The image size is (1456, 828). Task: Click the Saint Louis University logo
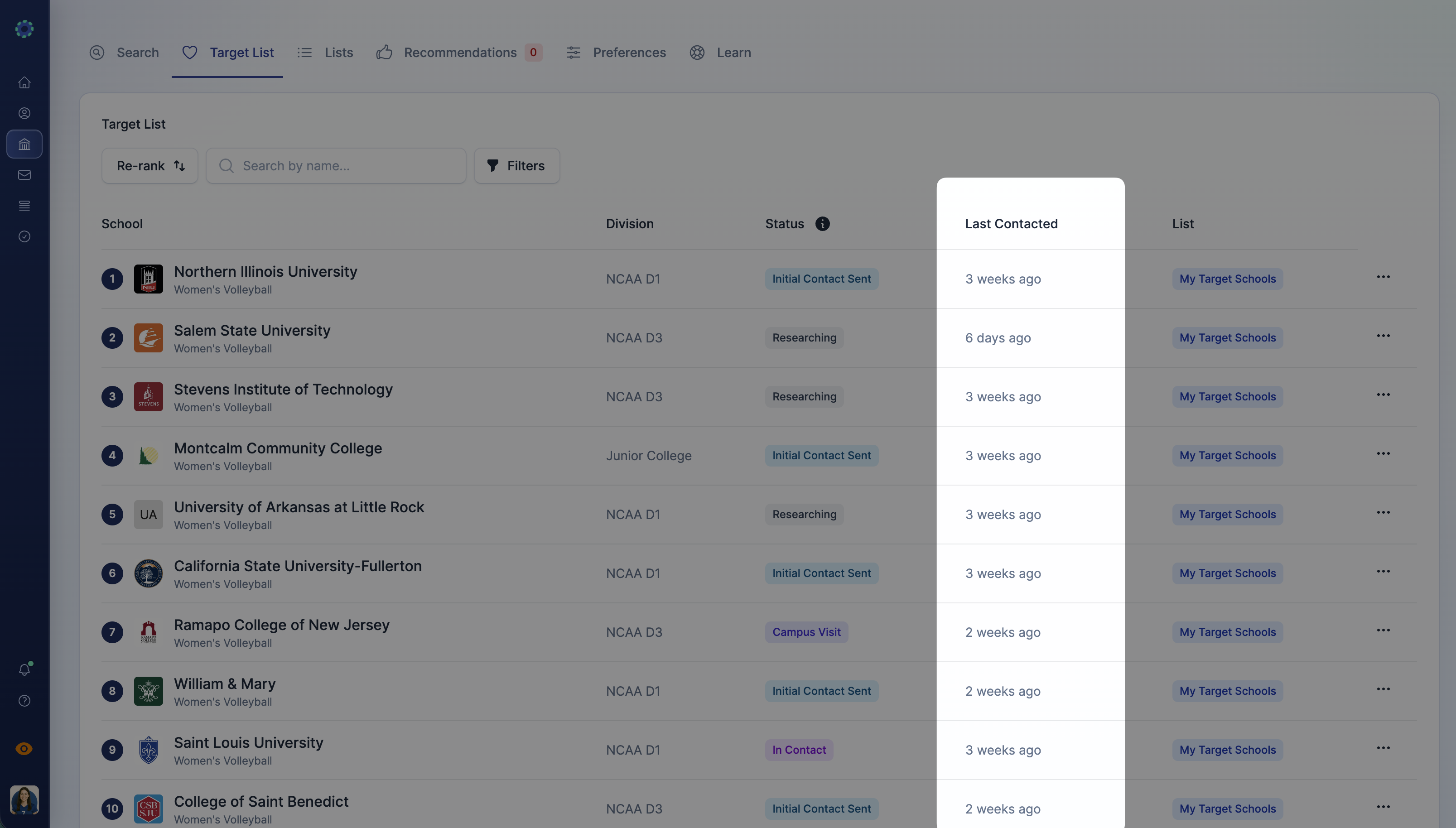(x=149, y=750)
